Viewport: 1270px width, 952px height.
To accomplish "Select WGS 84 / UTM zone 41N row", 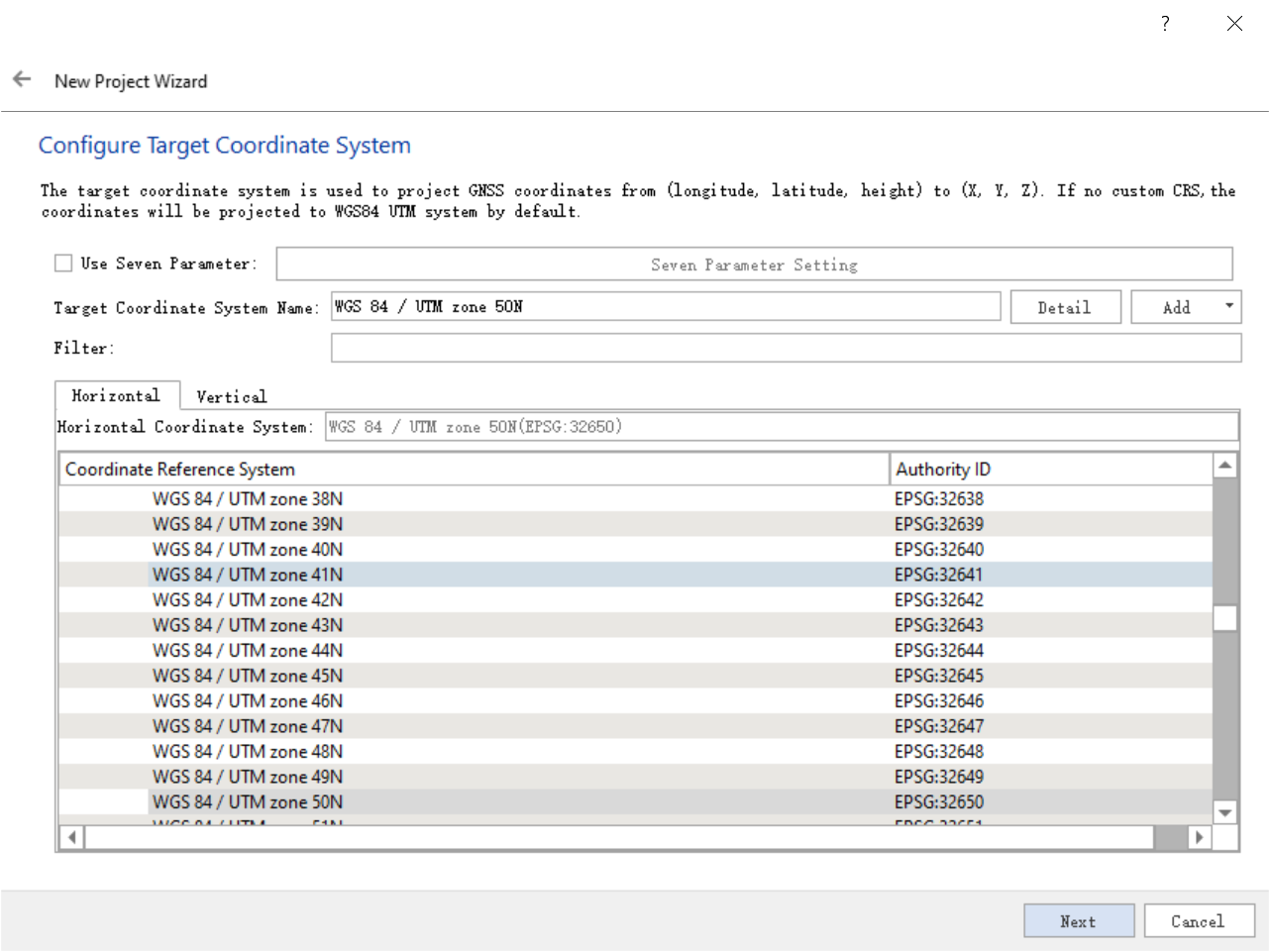I will coord(635,575).
